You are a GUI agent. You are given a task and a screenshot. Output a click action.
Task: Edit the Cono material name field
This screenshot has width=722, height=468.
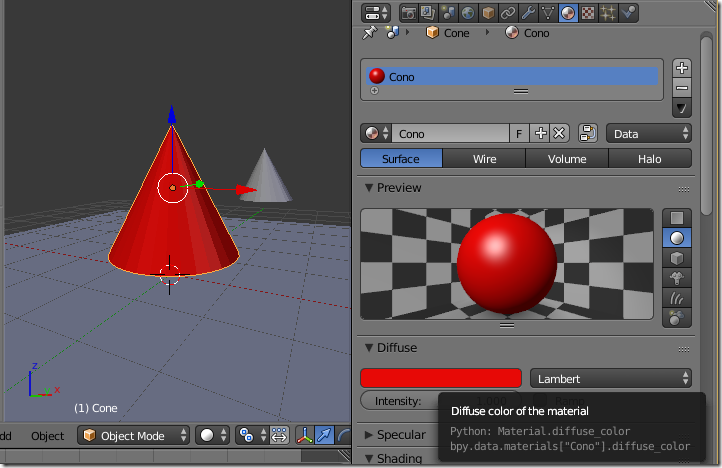tap(450, 134)
